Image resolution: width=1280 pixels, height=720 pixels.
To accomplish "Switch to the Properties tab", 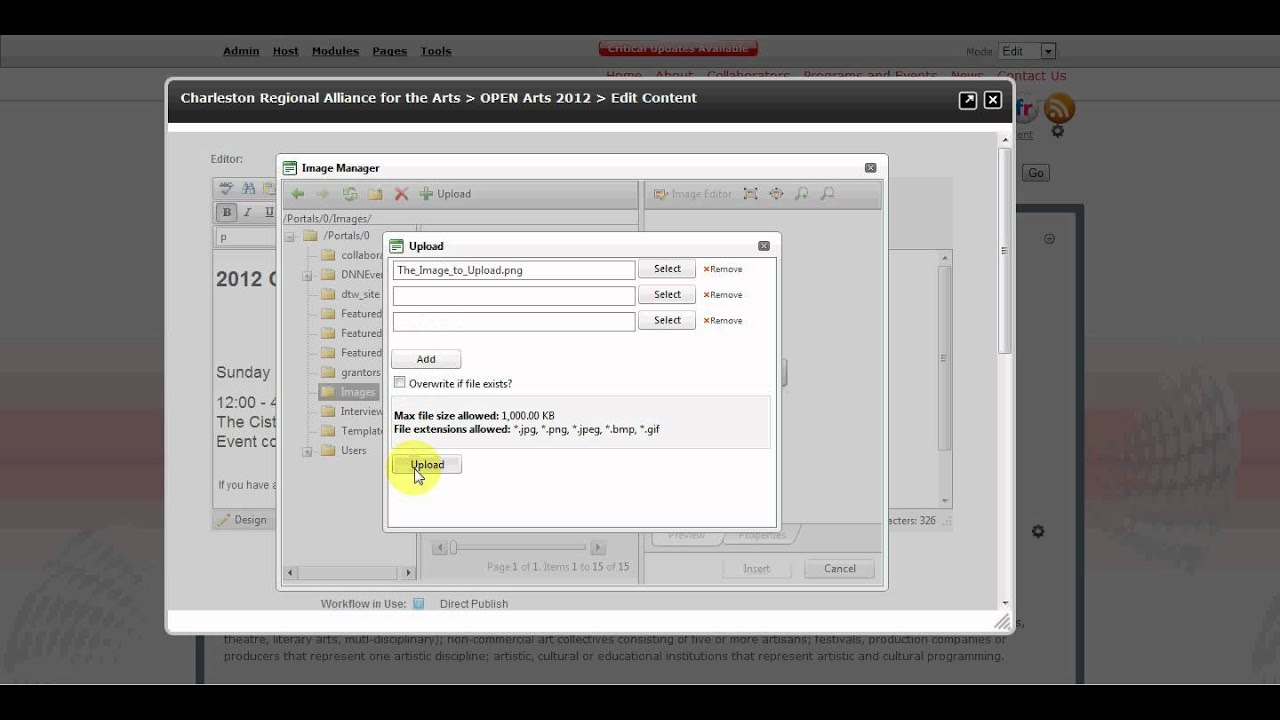I will (762, 536).
